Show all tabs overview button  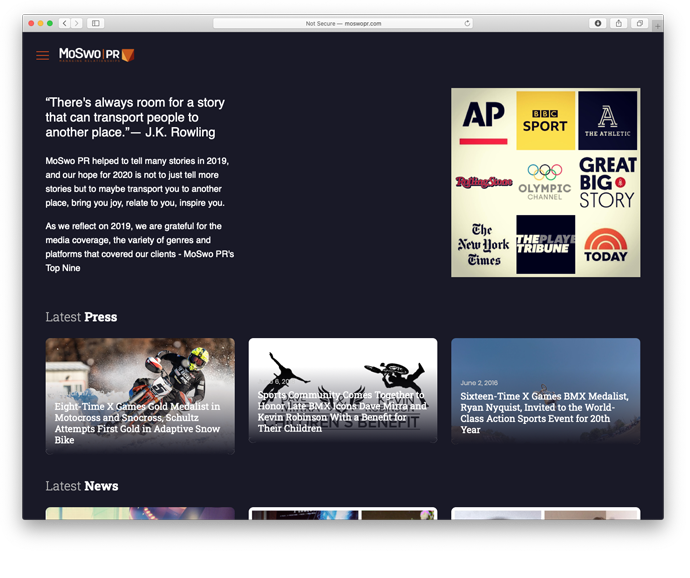coord(640,23)
